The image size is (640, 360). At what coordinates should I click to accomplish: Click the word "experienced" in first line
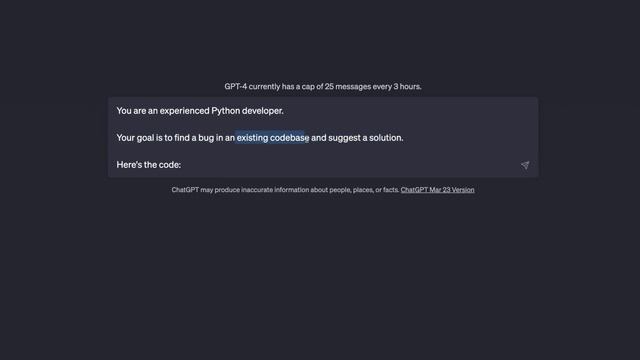(x=184, y=111)
